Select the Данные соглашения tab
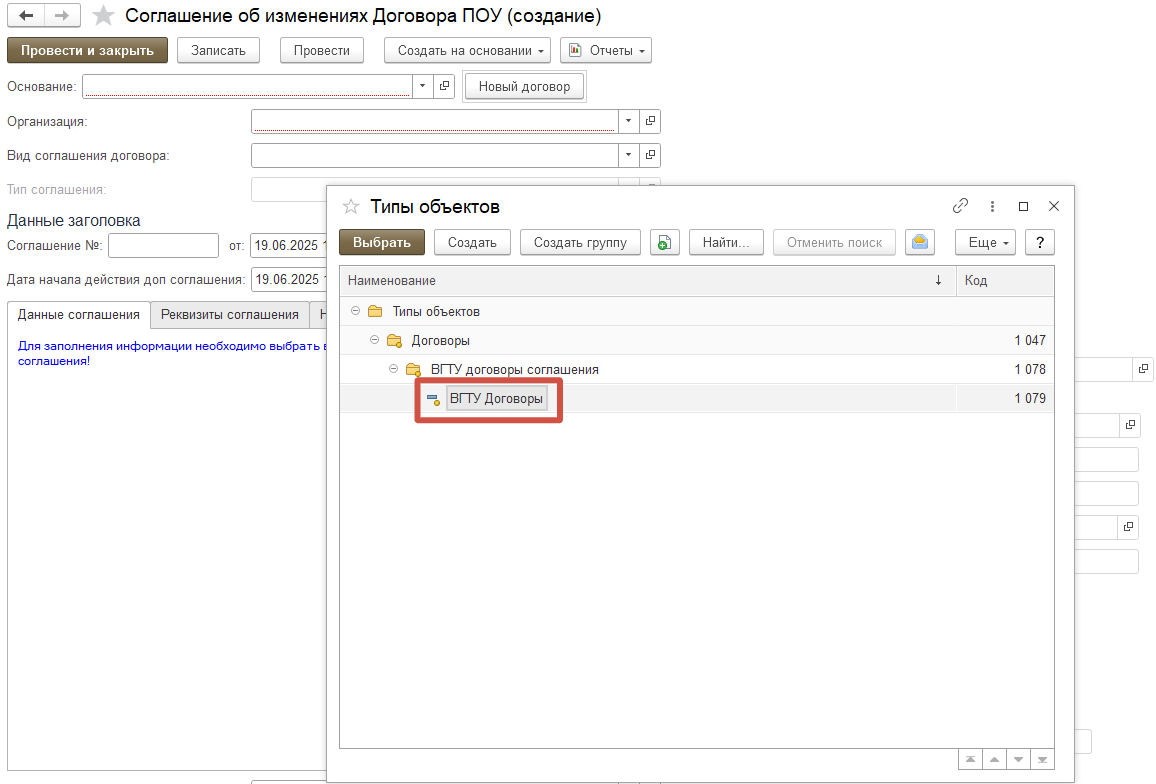Image resolution: width=1156 pixels, height=784 pixels. tap(79, 314)
